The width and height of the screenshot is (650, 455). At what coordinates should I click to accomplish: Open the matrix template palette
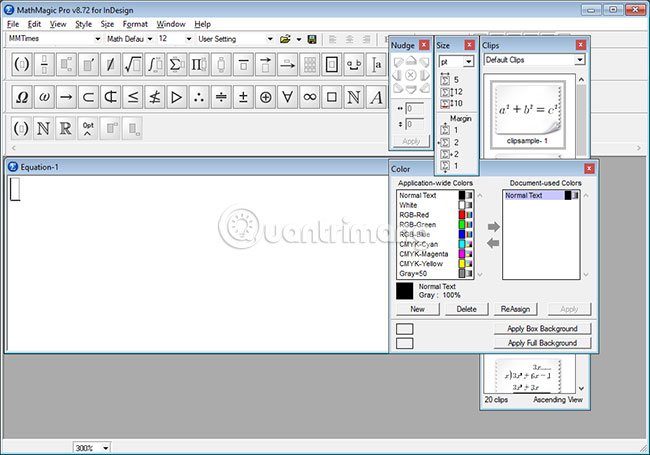coord(310,64)
